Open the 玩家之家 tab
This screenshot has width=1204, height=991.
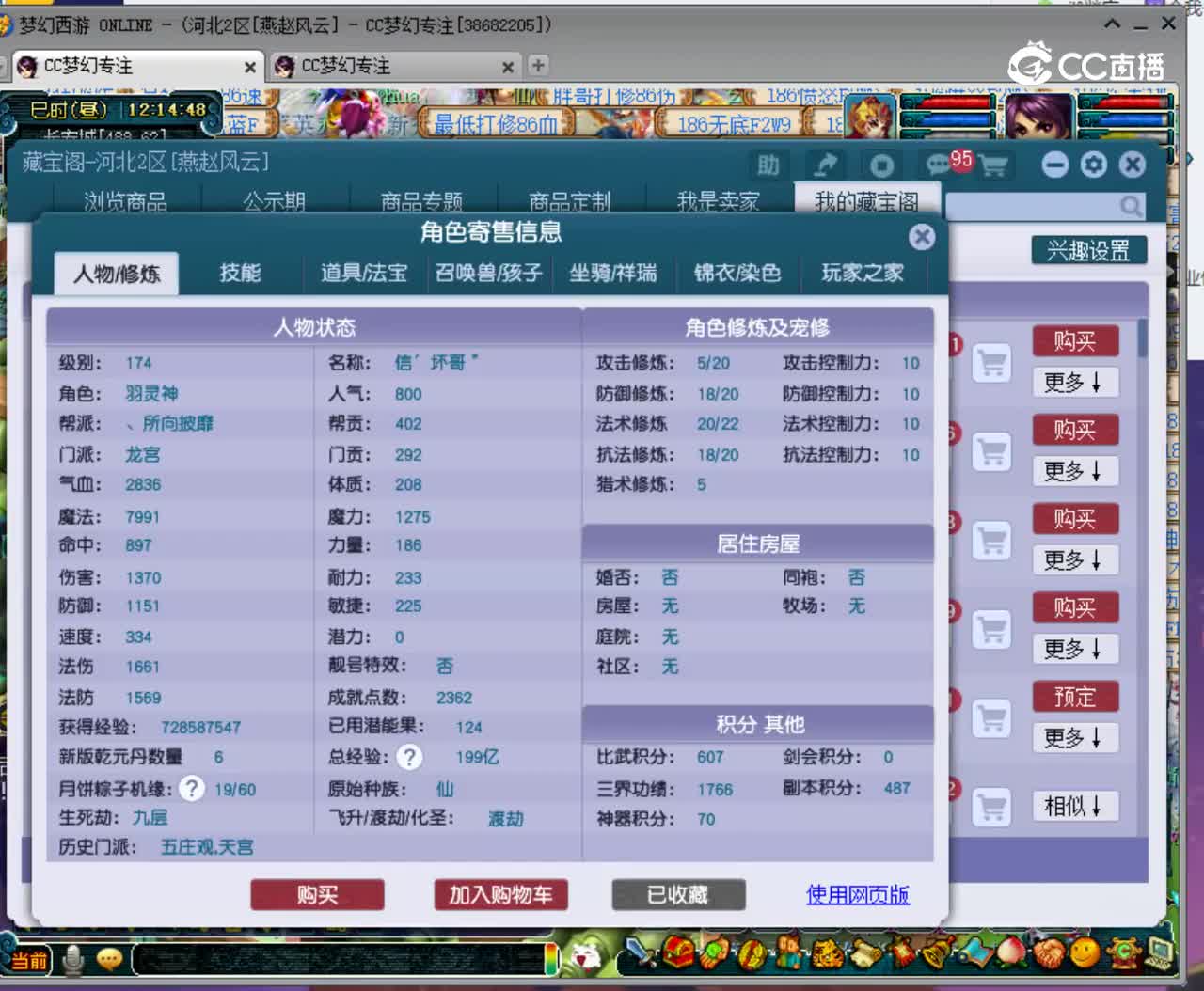coord(863,273)
